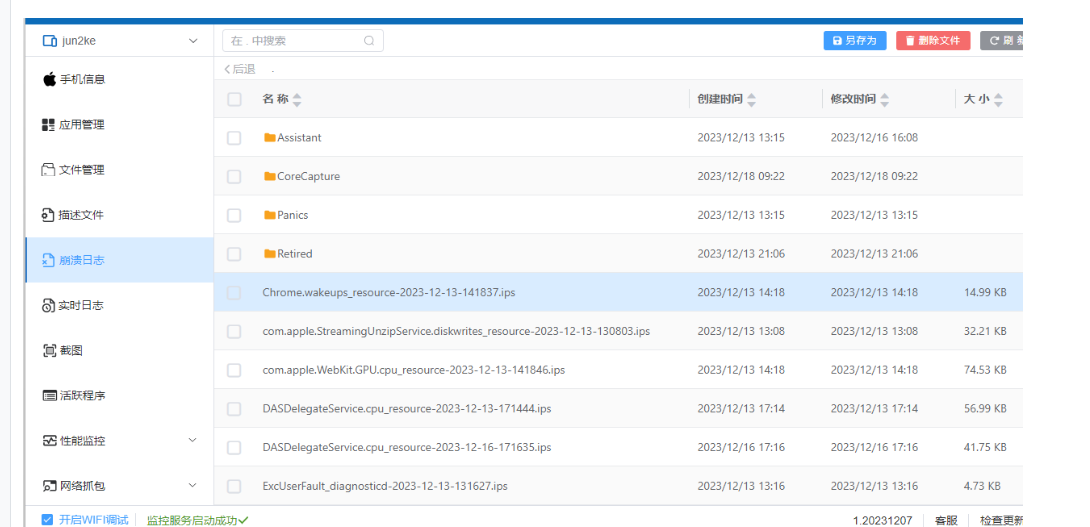Open the Panics folder name

click(293, 216)
